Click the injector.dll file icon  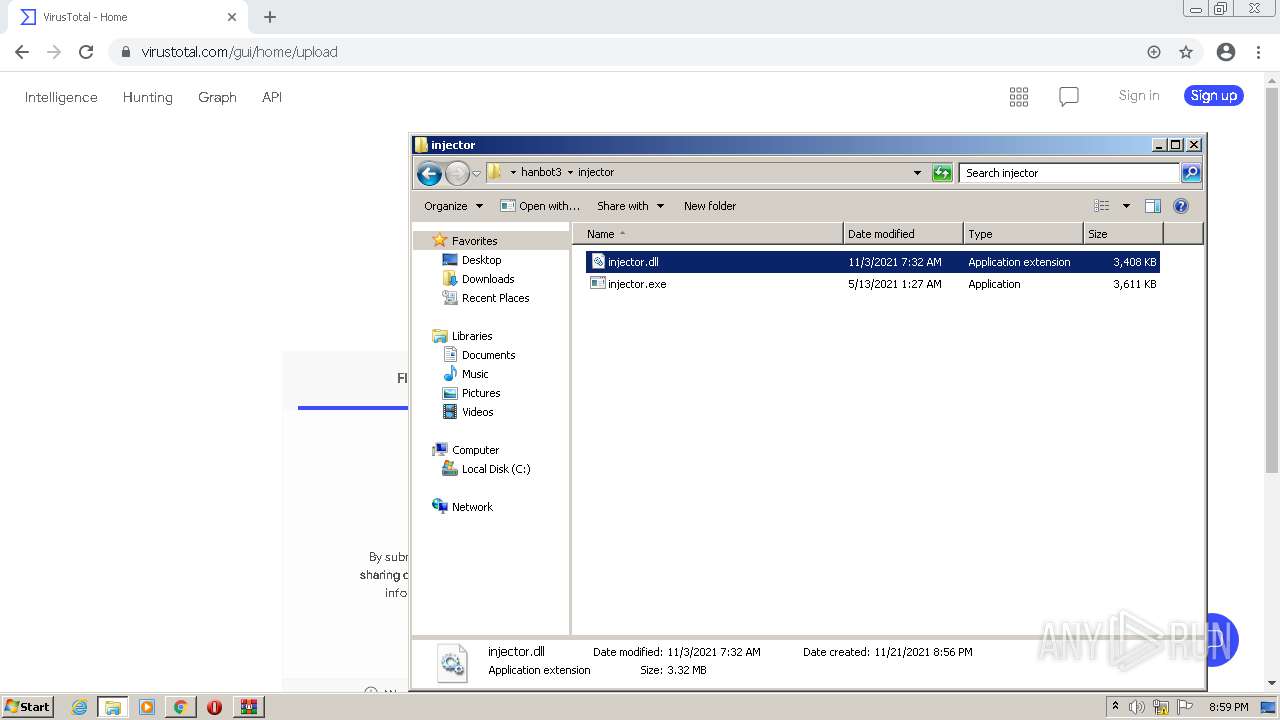coord(598,262)
